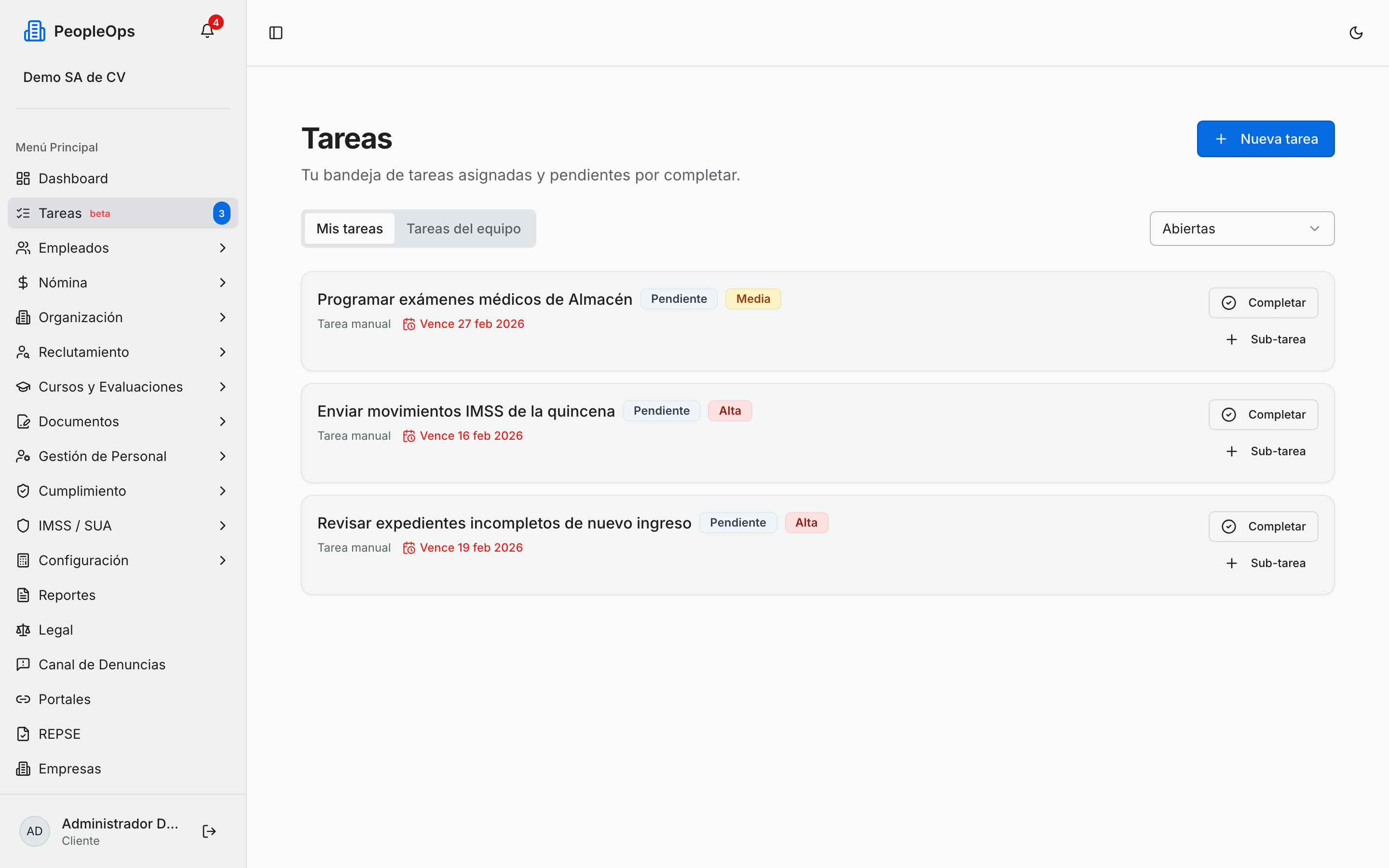Screen dimensions: 1389x868
Task: Open Reportes in the sidebar
Action: coord(123,596)
